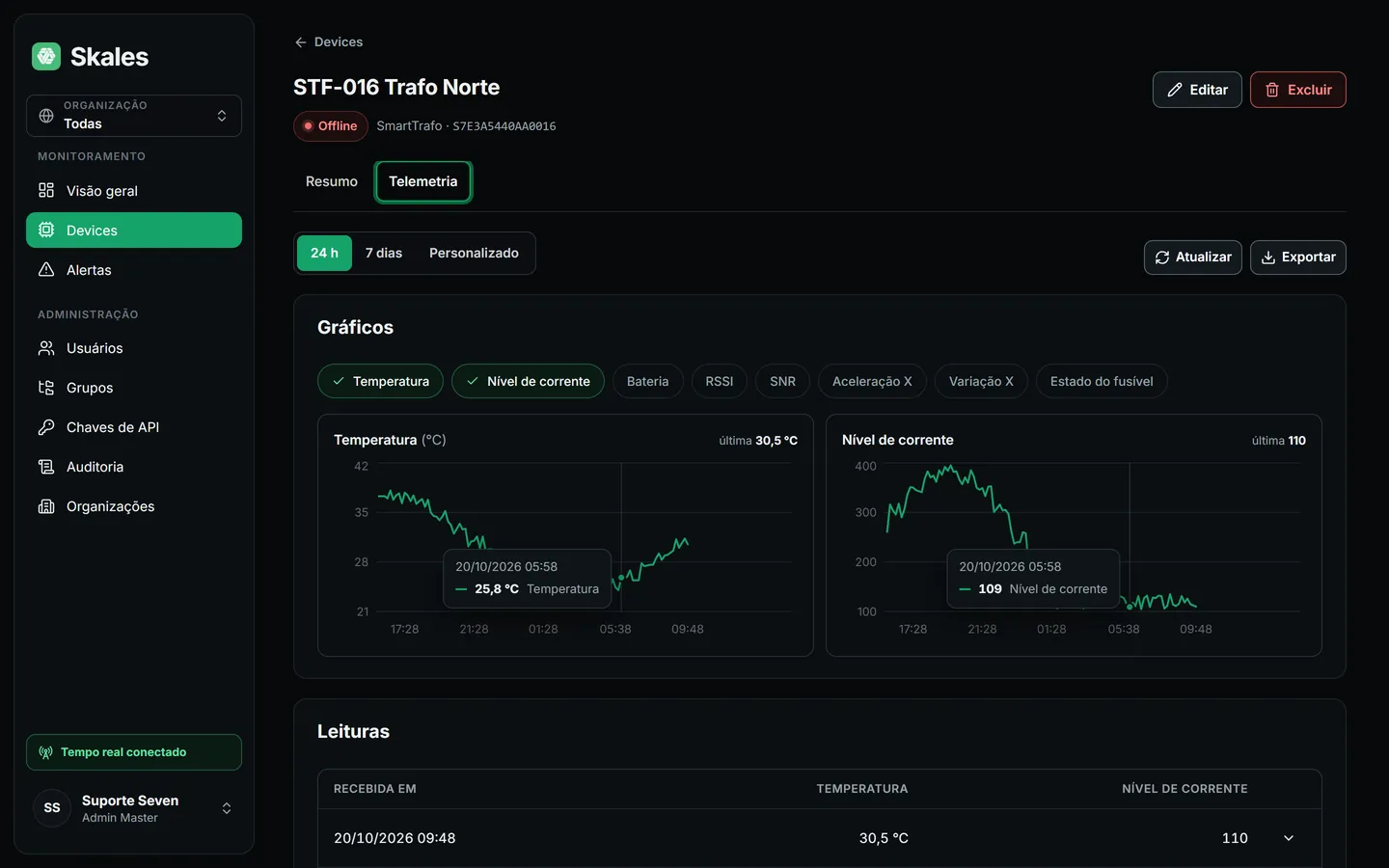Click the Auditoria log icon
Viewport: 1389px width, 868px height.
tap(46, 466)
